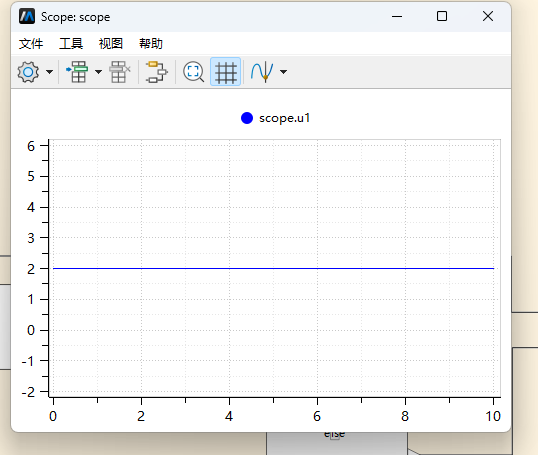Click the blue signal line in plot
This screenshot has width=538, height=455.
(x=273, y=268)
